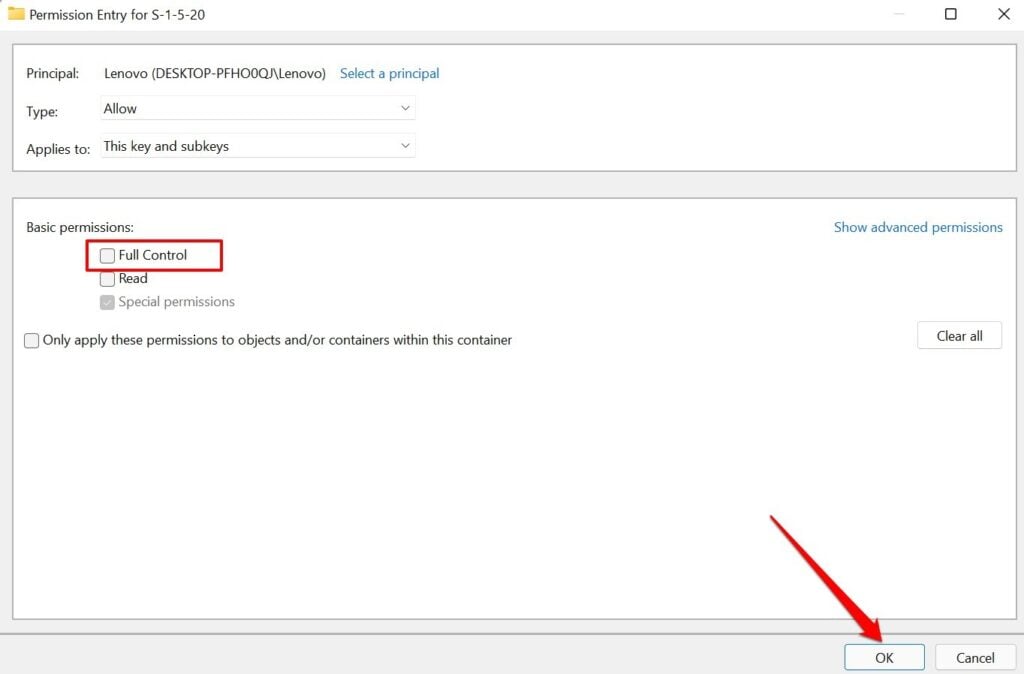Viewport: 1024px width, 674px height.
Task: Maximize the Permission Entry window
Action: [x=951, y=14]
